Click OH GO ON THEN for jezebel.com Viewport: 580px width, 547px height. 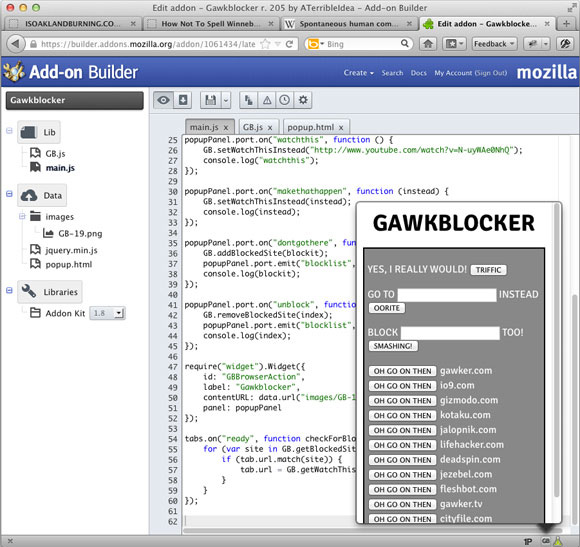click(402, 475)
